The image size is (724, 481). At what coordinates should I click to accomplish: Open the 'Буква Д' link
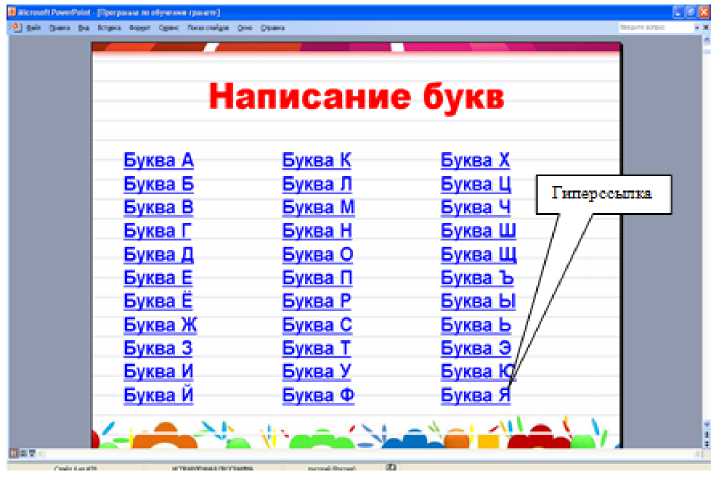click(158, 254)
